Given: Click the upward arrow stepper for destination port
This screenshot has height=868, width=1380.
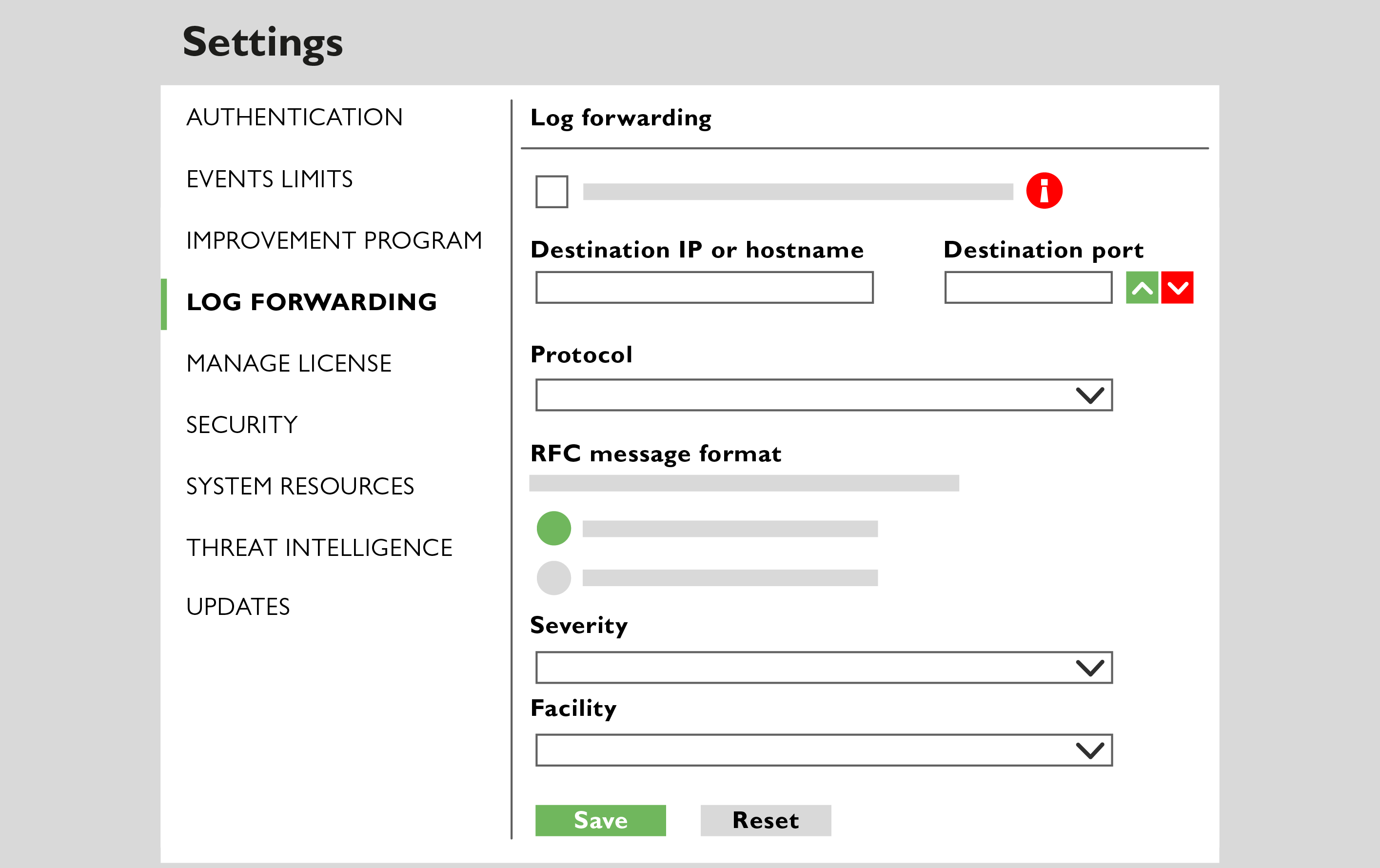Looking at the screenshot, I should point(1142,289).
